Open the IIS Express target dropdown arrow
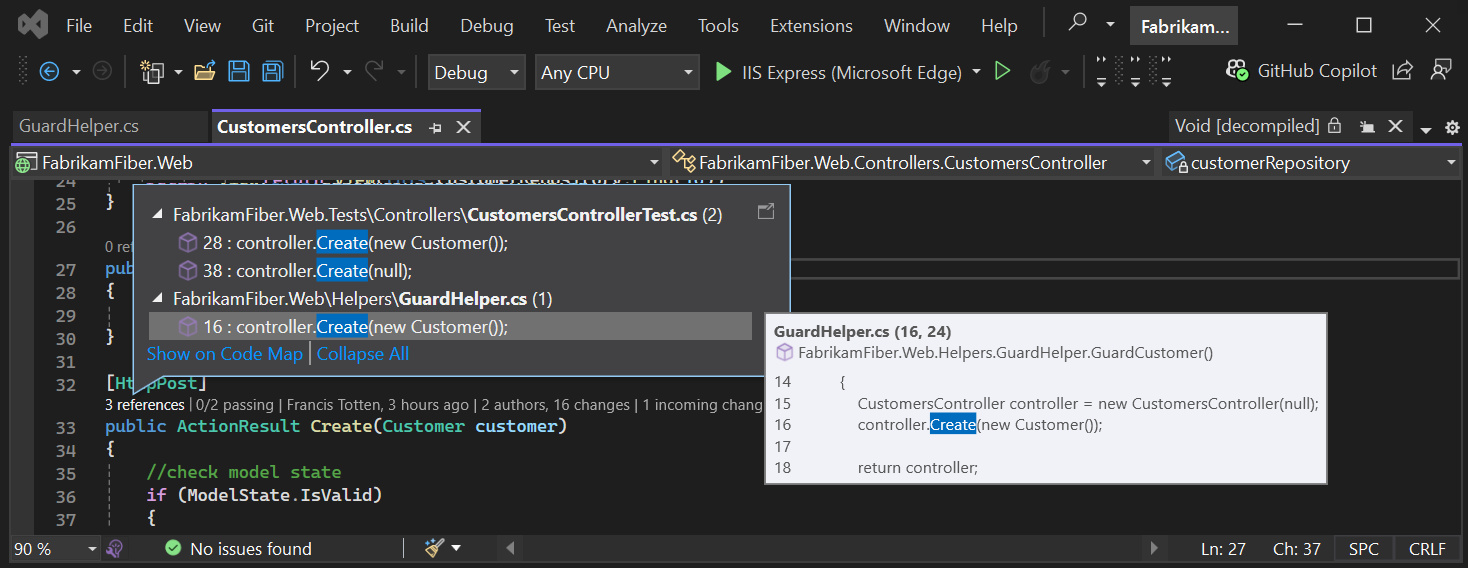Image resolution: width=1468 pixels, height=568 pixels. [976, 72]
